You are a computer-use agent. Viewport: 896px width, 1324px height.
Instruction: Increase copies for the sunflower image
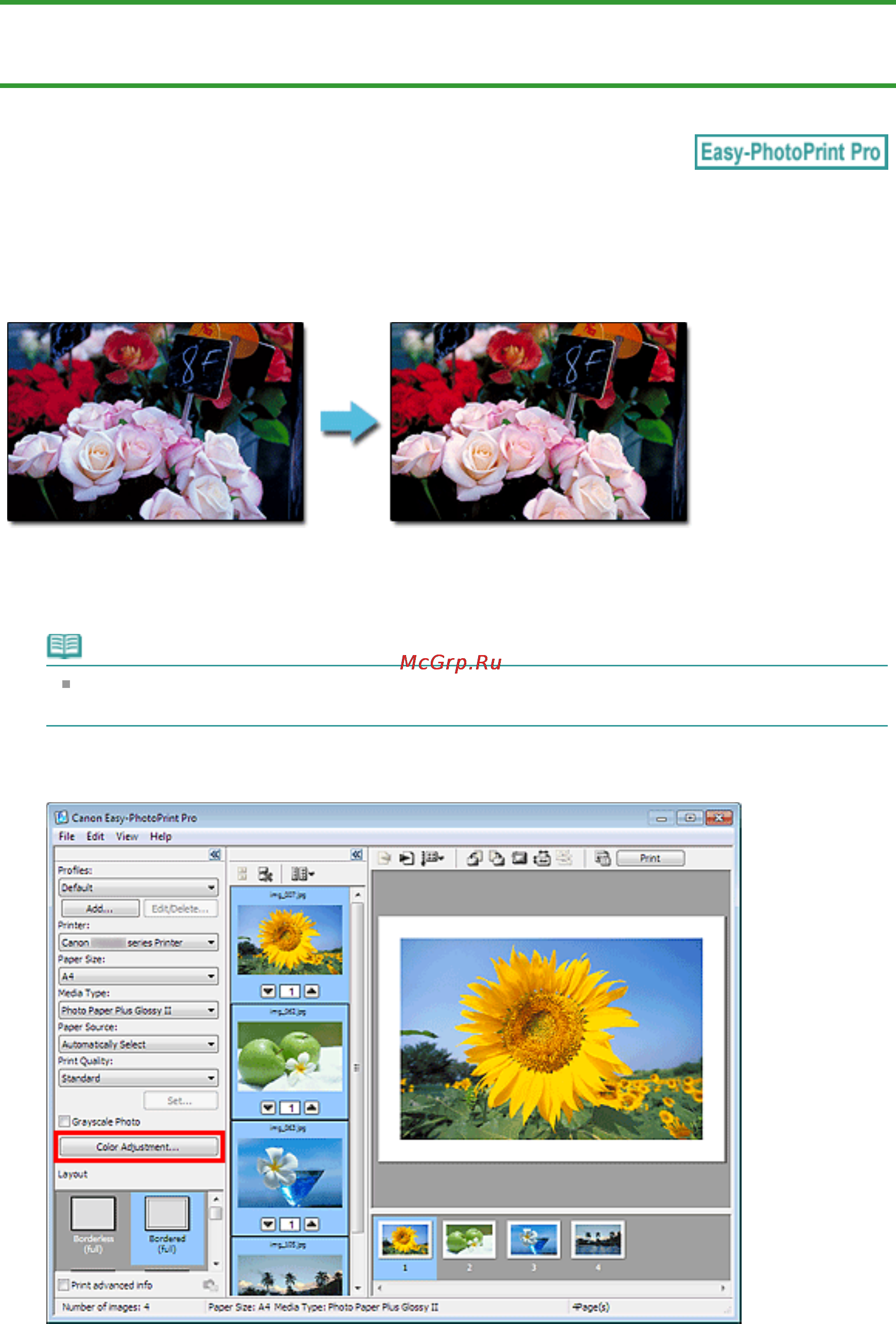(x=311, y=991)
